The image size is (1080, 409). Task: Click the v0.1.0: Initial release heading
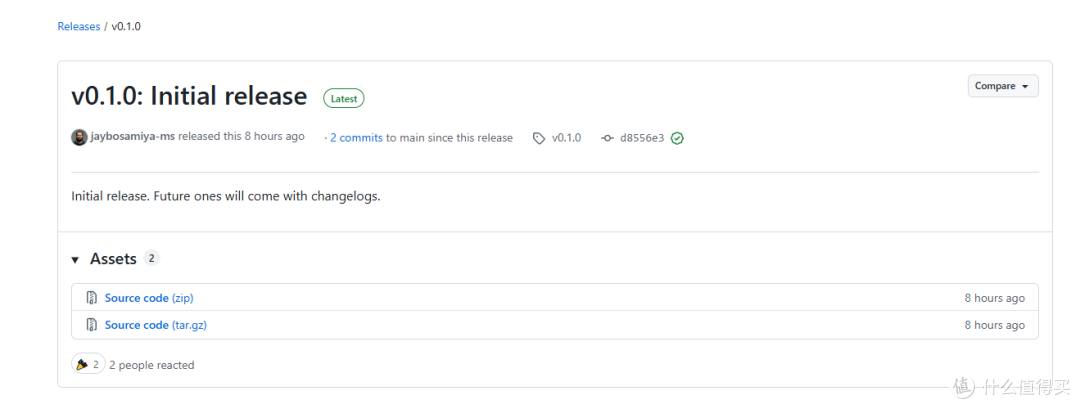[x=189, y=96]
